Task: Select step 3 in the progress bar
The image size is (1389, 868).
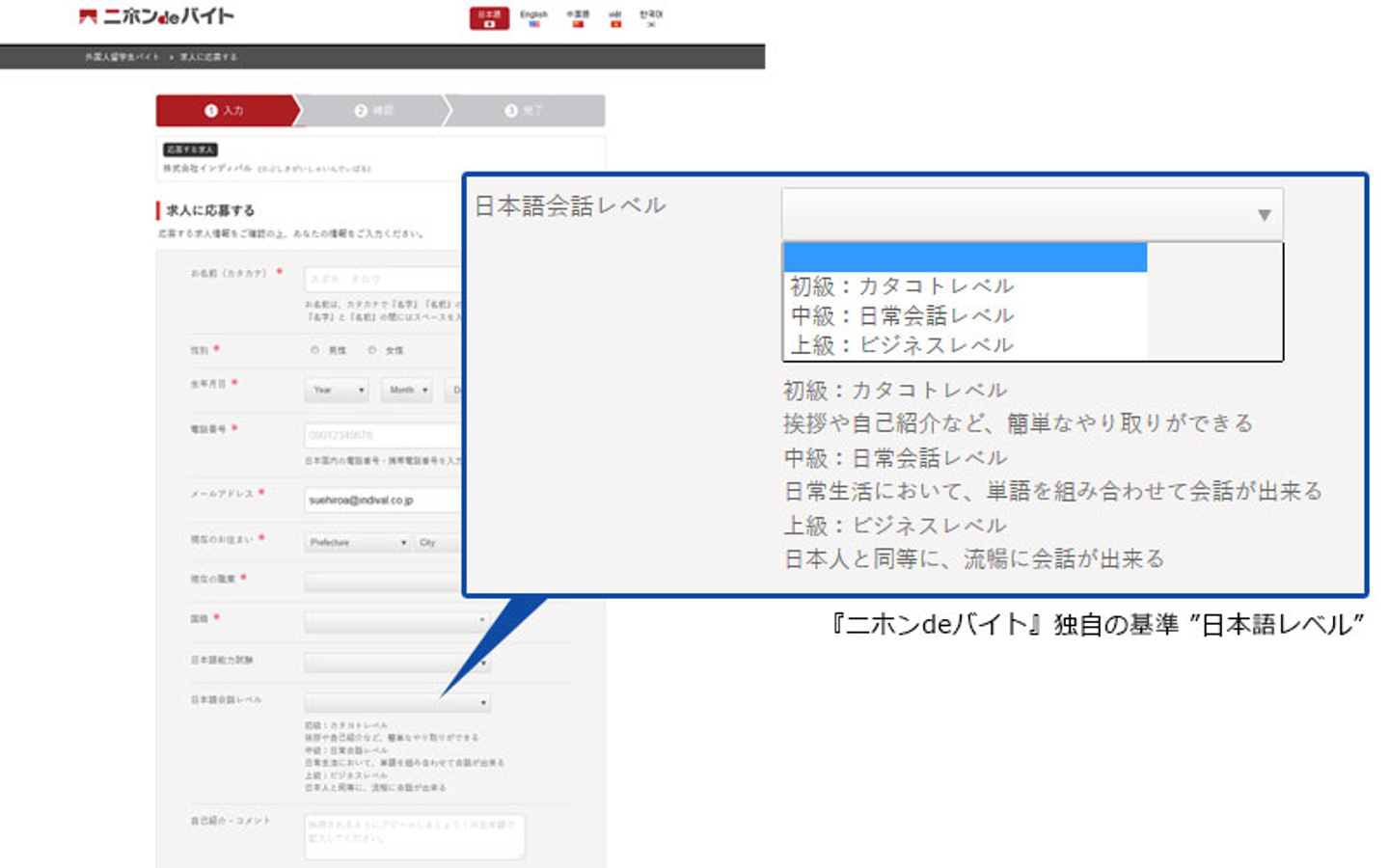Action: 525,111
